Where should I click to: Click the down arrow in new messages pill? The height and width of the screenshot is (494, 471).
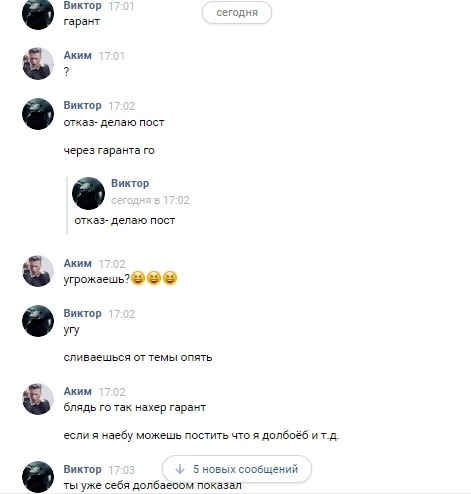180,469
